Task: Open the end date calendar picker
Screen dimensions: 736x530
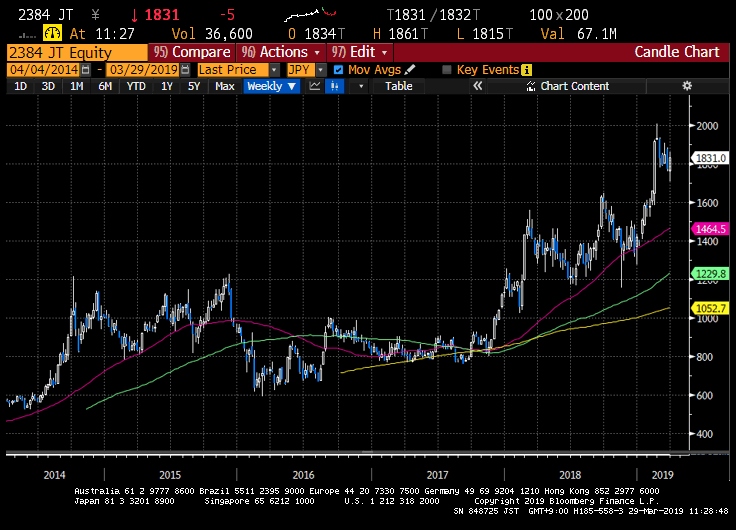Action: (x=186, y=70)
